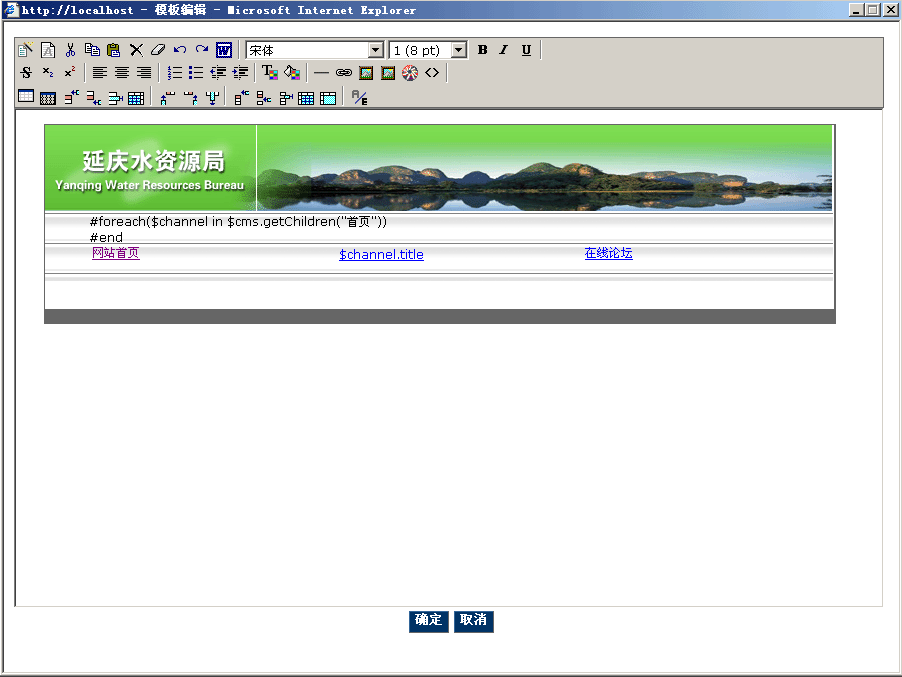Image resolution: width=902 pixels, height=677 pixels.
Task: Toggle bold formatting with the B button
Action: click(482, 49)
